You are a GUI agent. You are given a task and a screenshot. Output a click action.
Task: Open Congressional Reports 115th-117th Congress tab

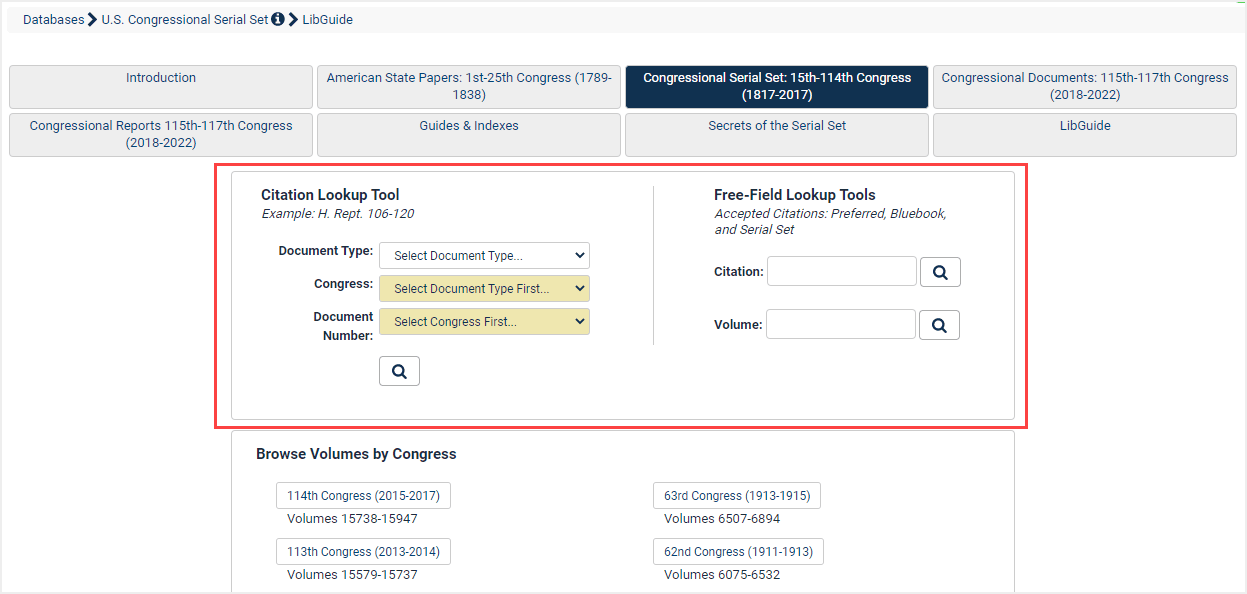click(x=160, y=133)
